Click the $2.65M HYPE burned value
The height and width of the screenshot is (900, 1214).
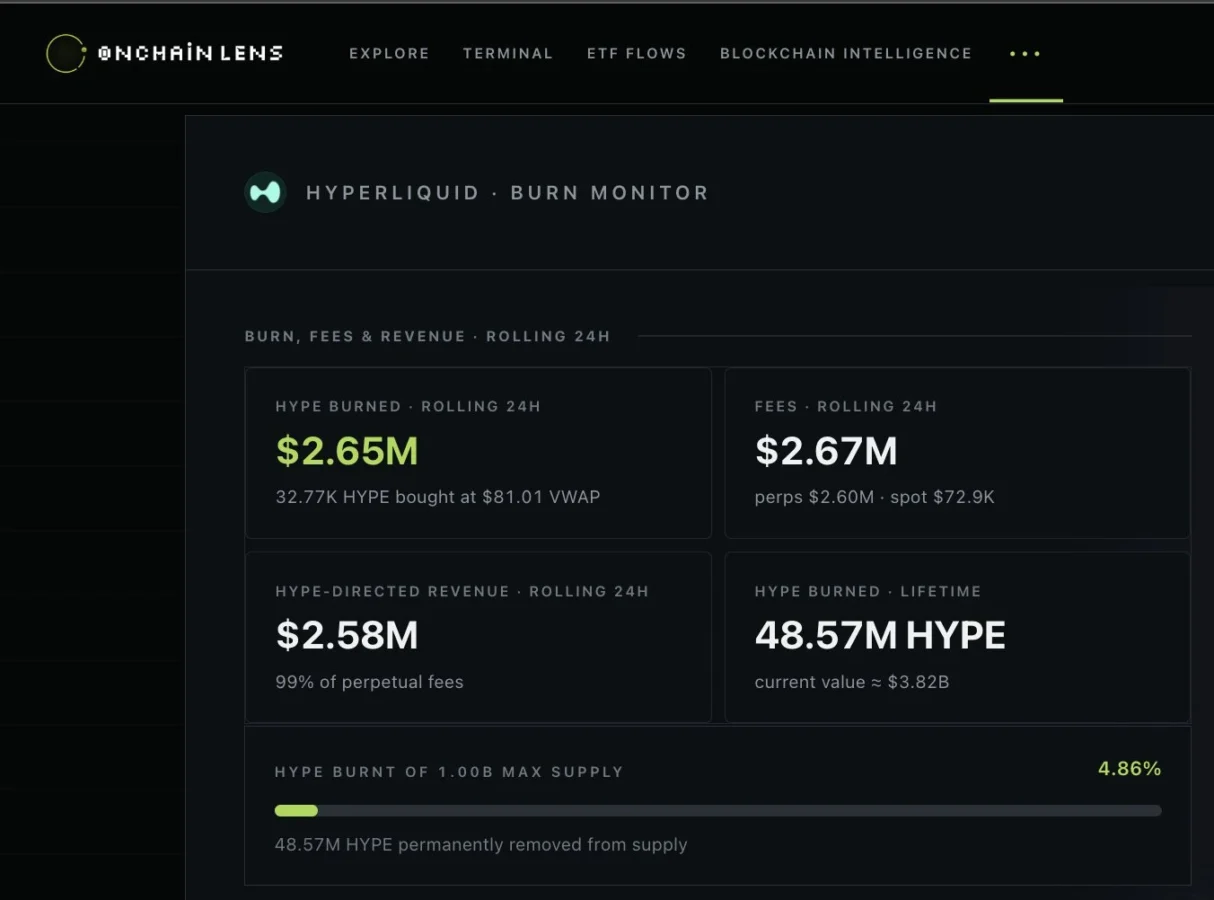347,451
